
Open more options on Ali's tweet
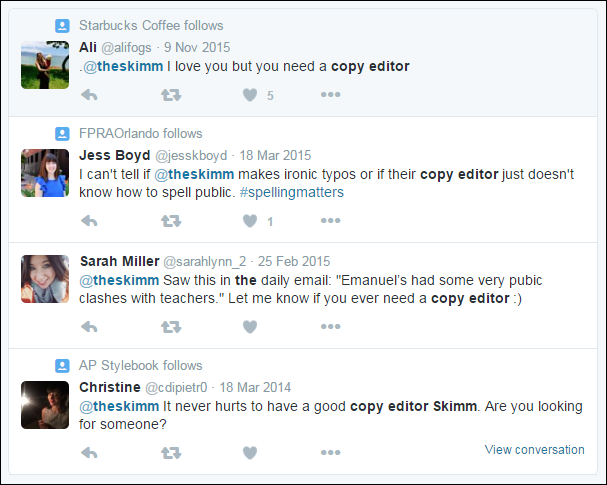click(x=331, y=95)
